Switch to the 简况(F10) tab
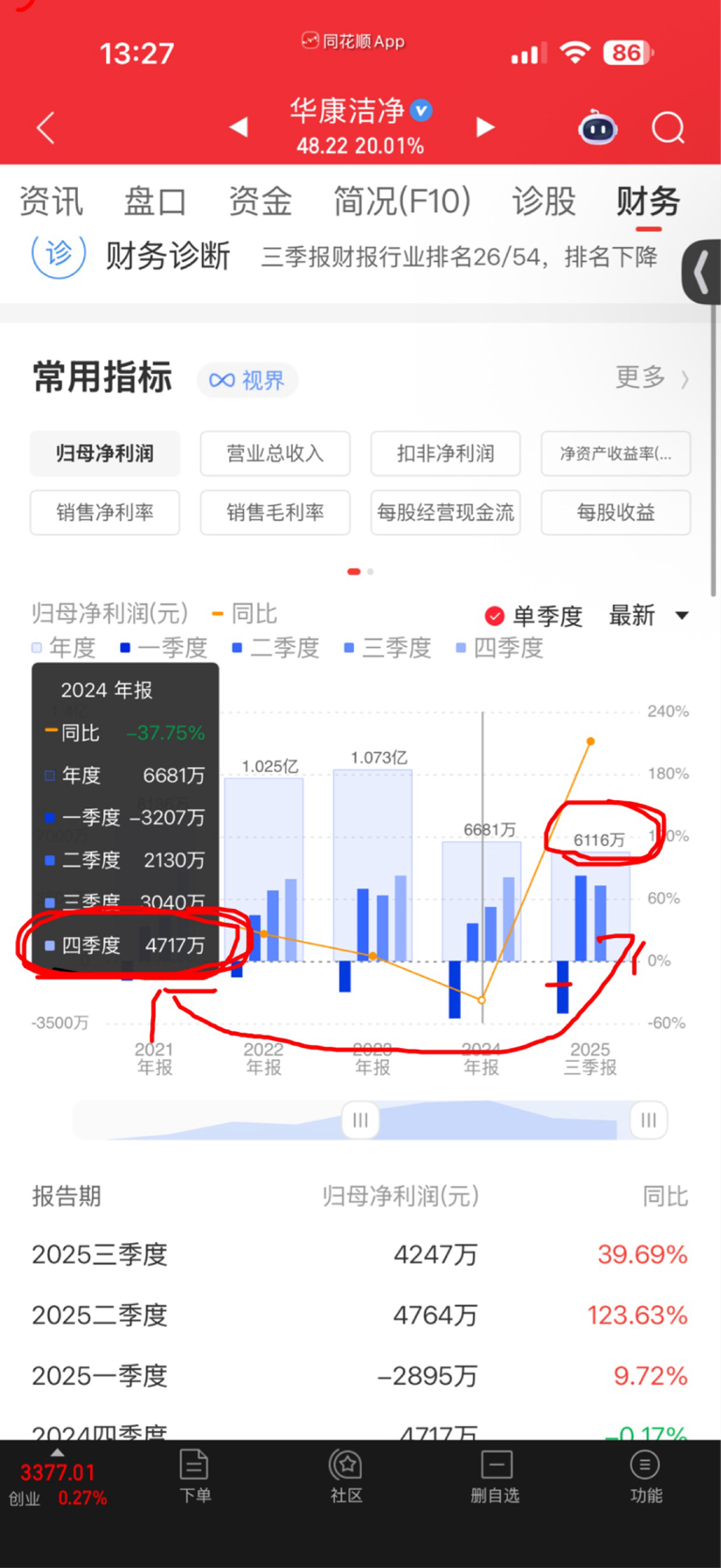 (x=402, y=201)
